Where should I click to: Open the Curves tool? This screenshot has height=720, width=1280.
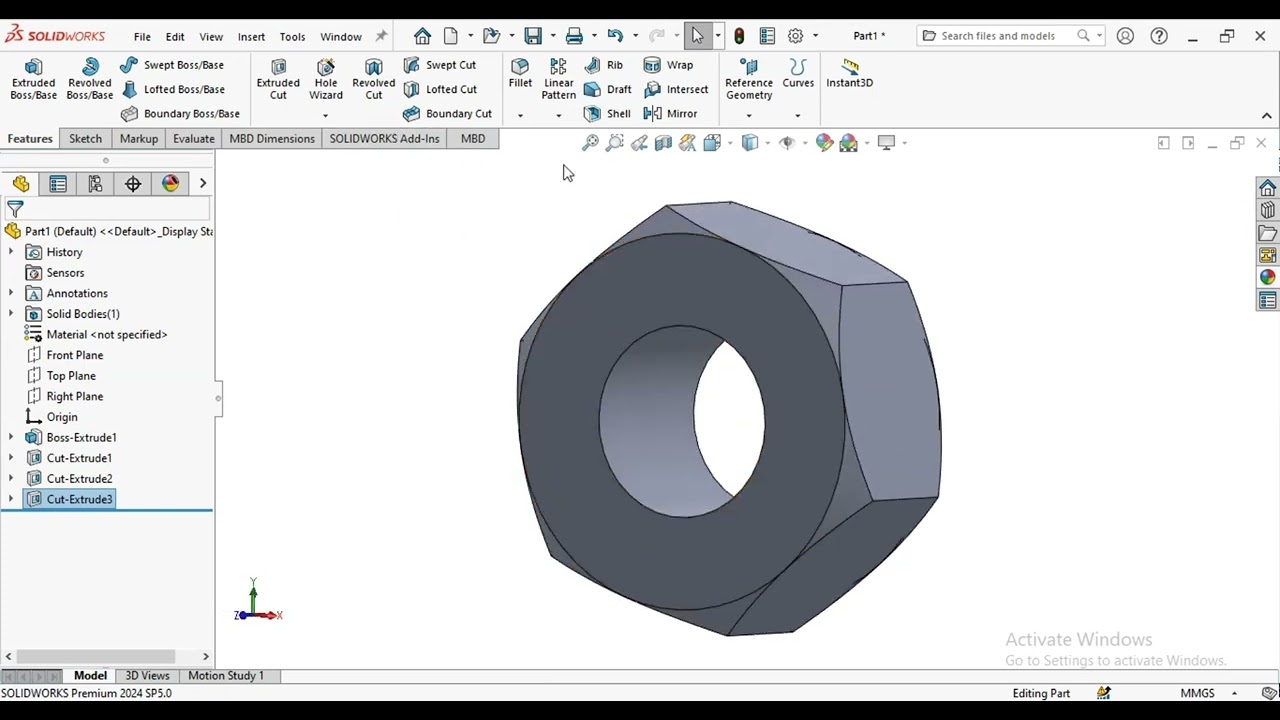[798, 73]
